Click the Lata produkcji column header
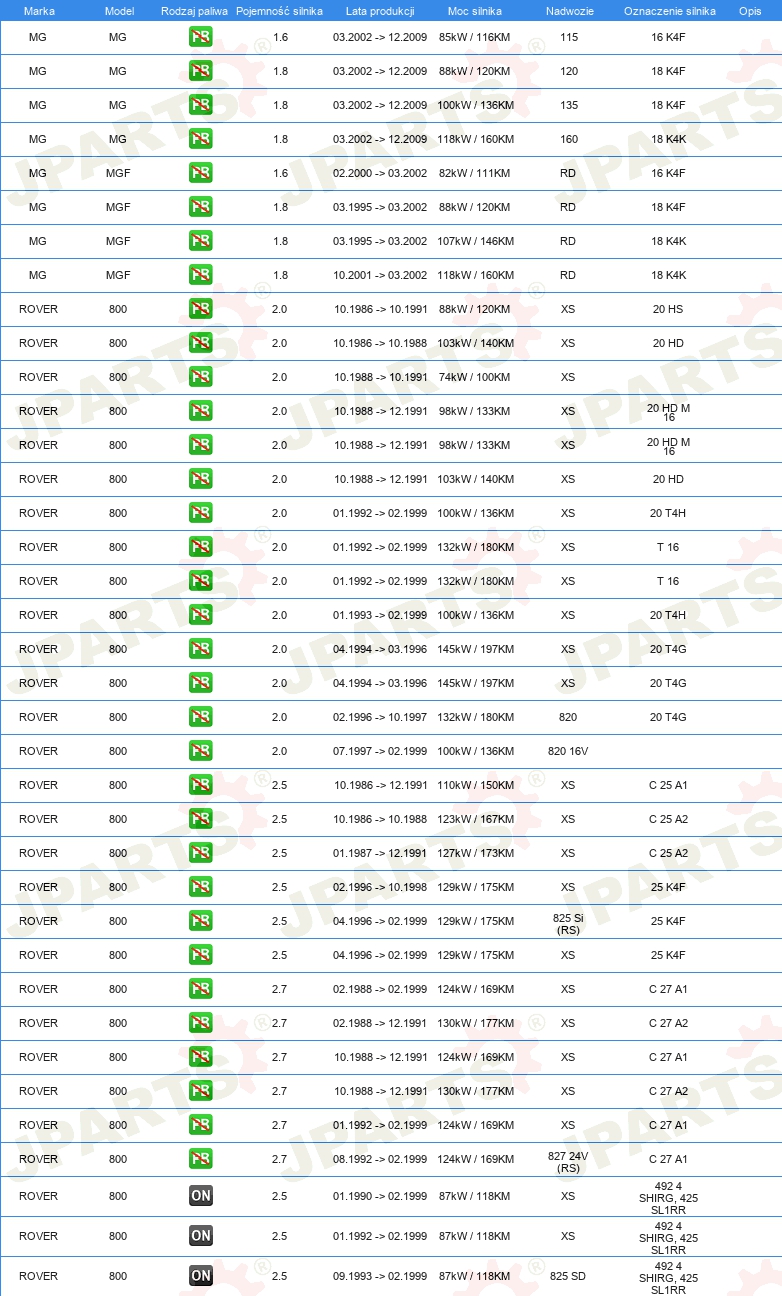782x1296 pixels. click(x=380, y=11)
